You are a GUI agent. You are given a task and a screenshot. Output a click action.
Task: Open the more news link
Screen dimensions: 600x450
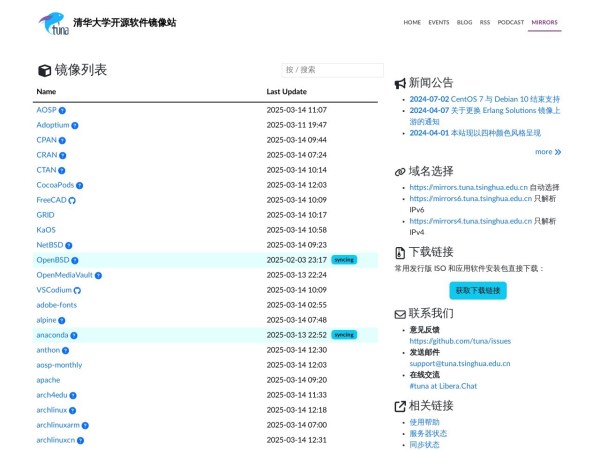(548, 152)
